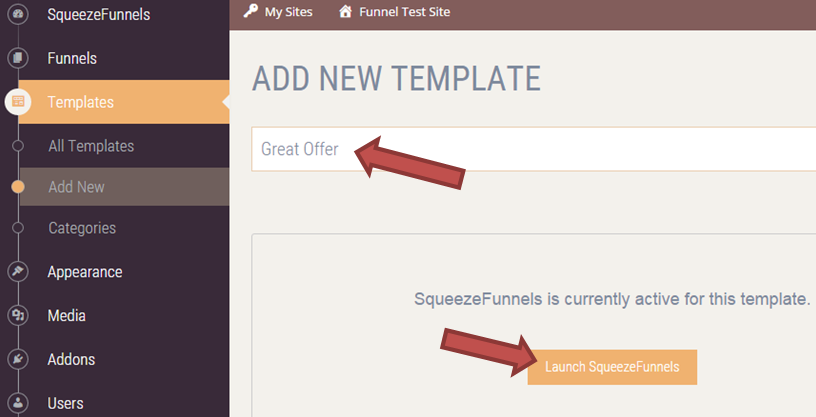Open All Templates submenu link

point(91,146)
